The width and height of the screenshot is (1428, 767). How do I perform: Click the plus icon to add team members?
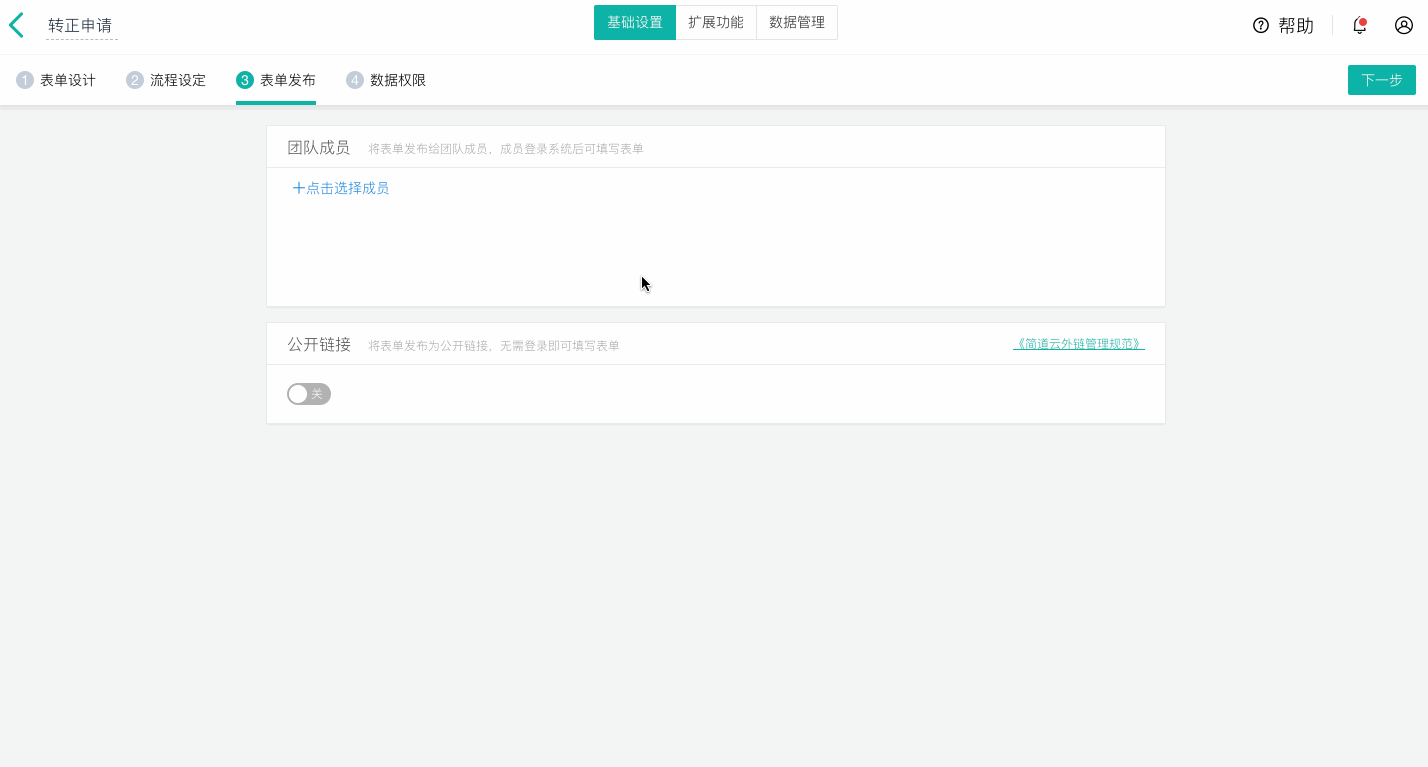tap(297, 187)
